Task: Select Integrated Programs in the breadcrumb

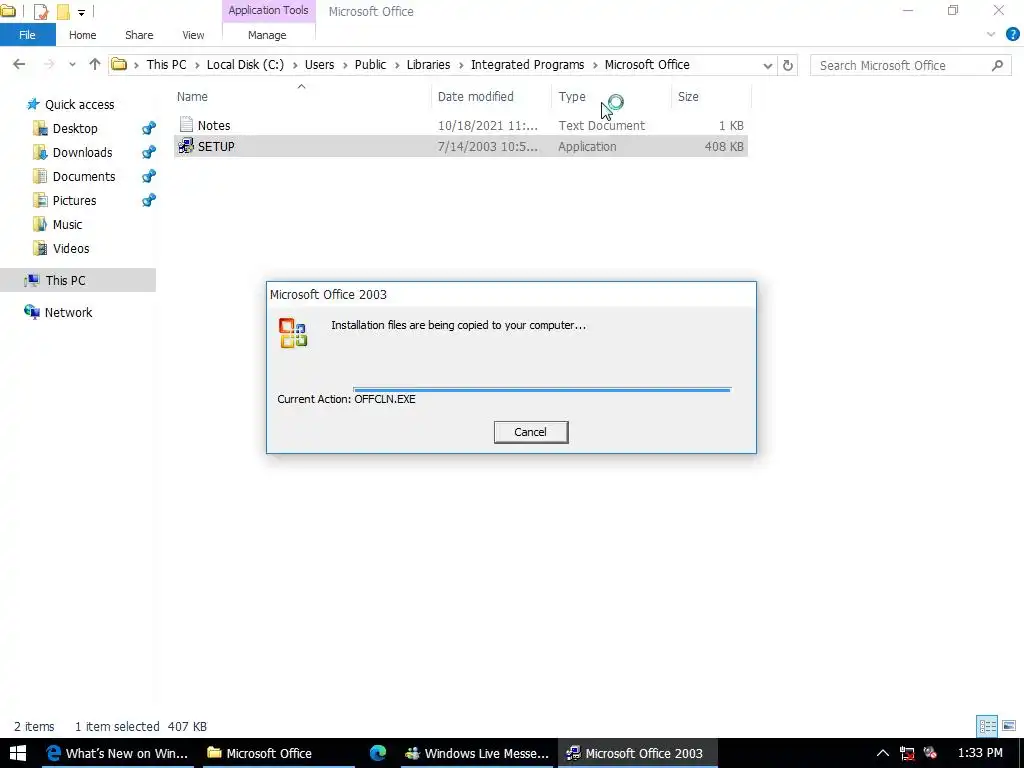Action: (528, 65)
